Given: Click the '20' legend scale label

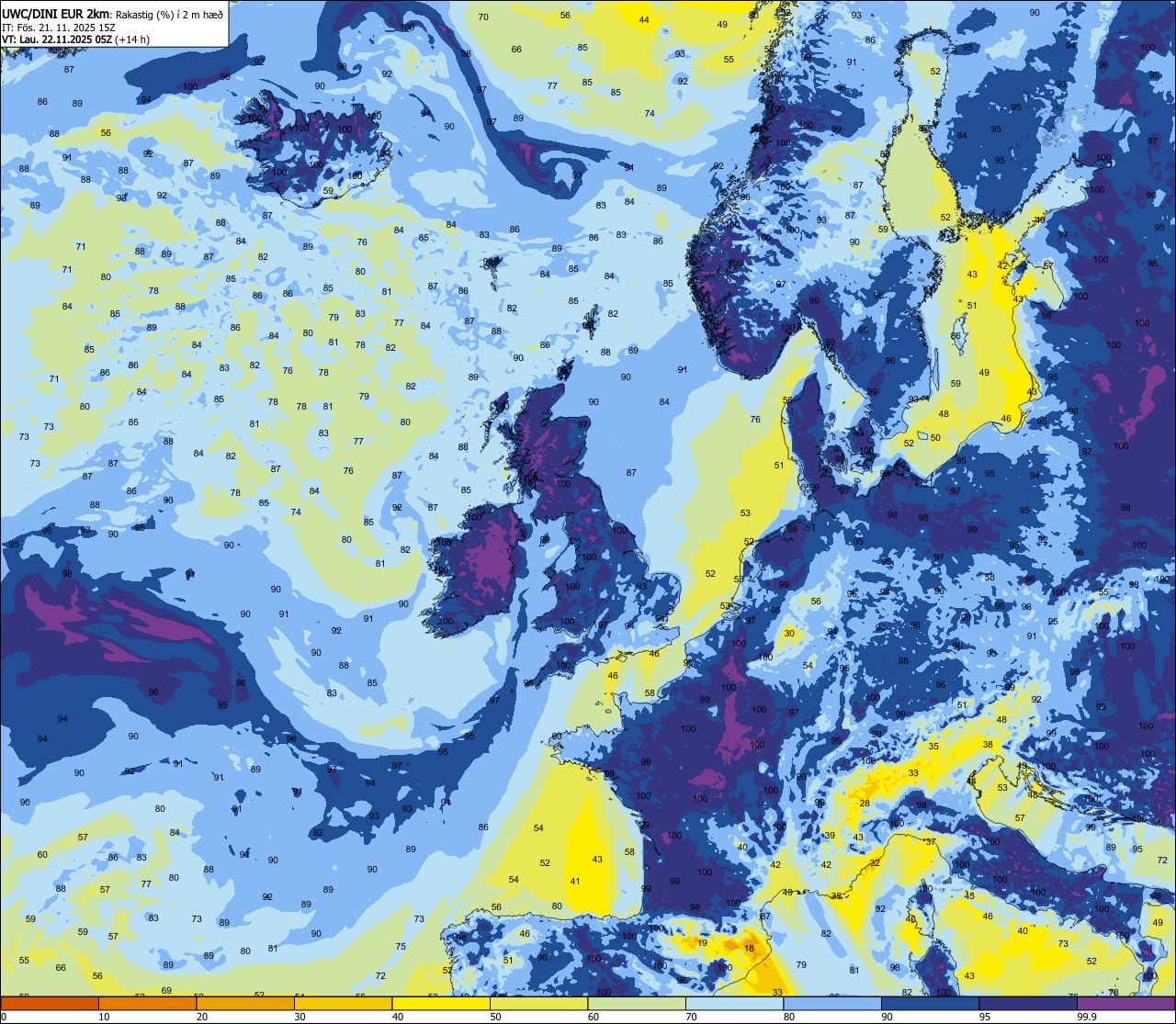Looking at the screenshot, I should tap(201, 1017).
